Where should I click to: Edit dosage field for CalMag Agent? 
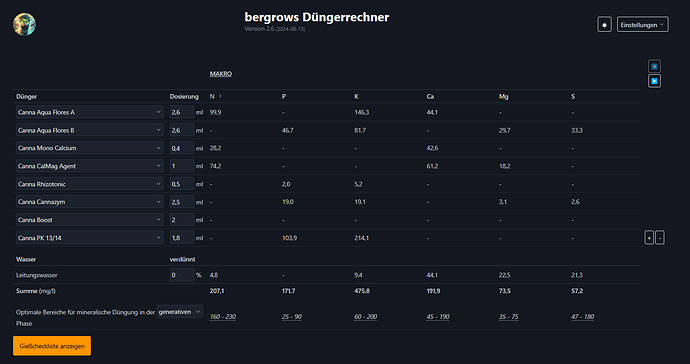click(182, 166)
